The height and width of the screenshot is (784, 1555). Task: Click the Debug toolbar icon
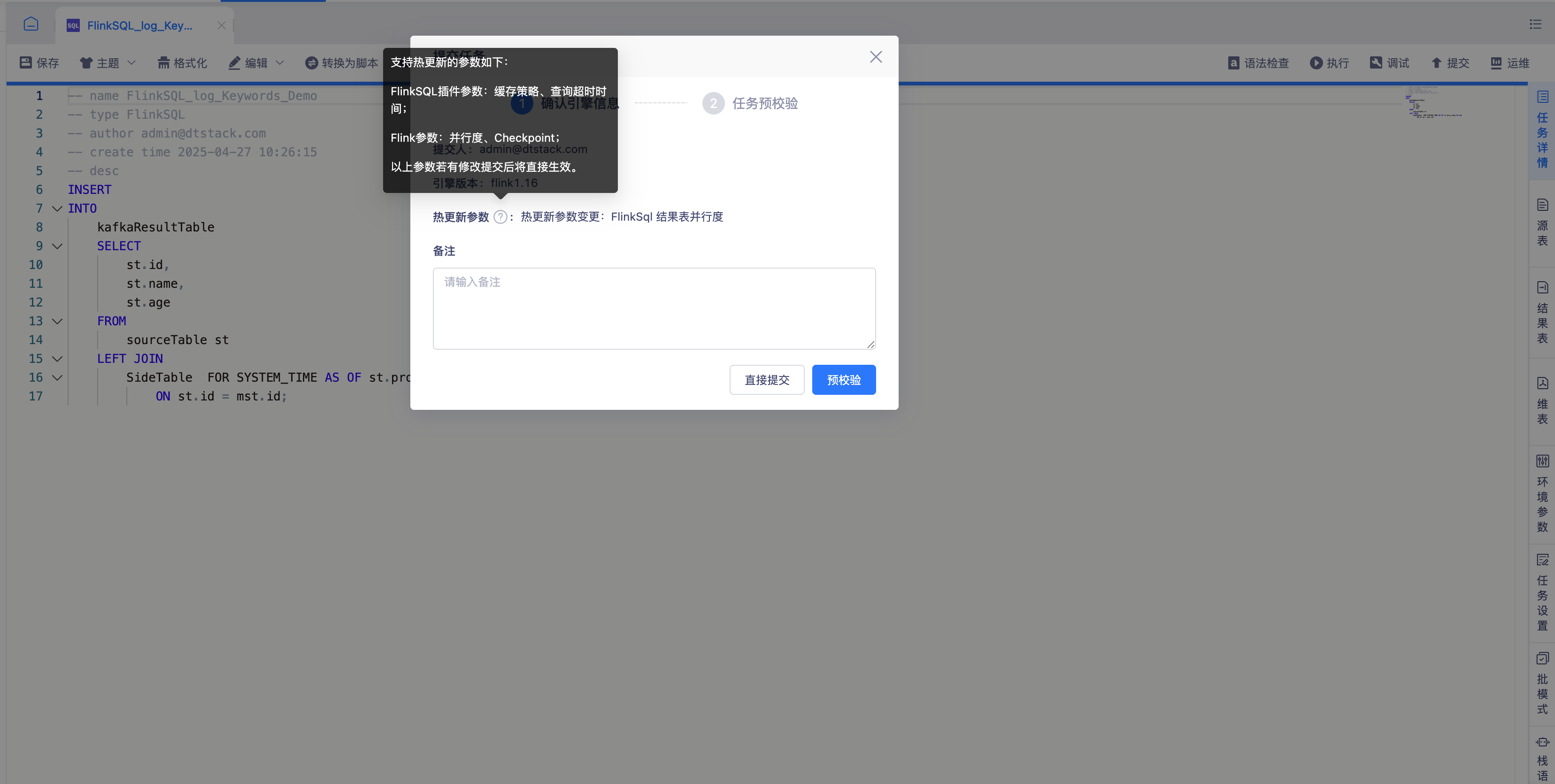tap(1376, 63)
